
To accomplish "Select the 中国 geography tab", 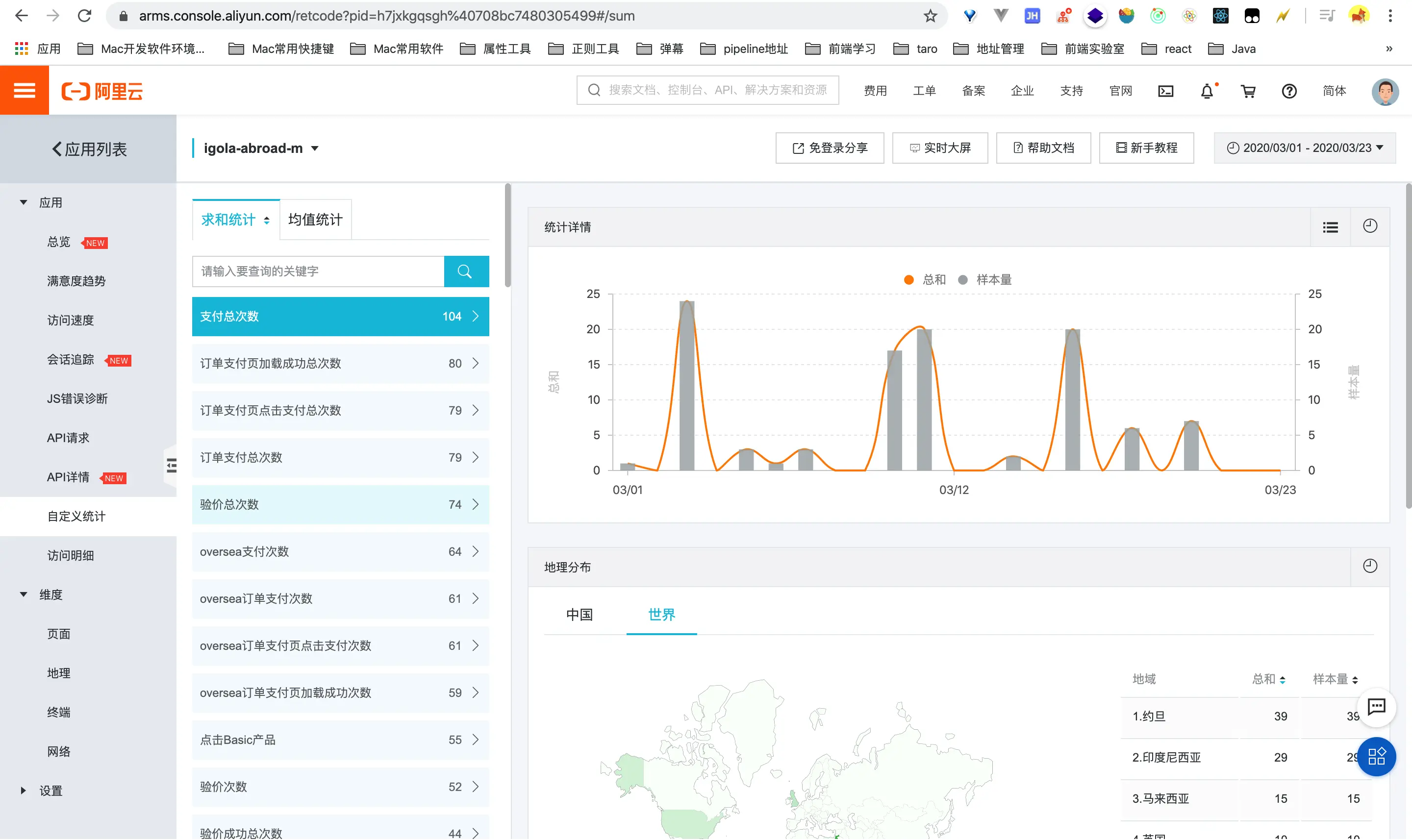I will (x=579, y=614).
